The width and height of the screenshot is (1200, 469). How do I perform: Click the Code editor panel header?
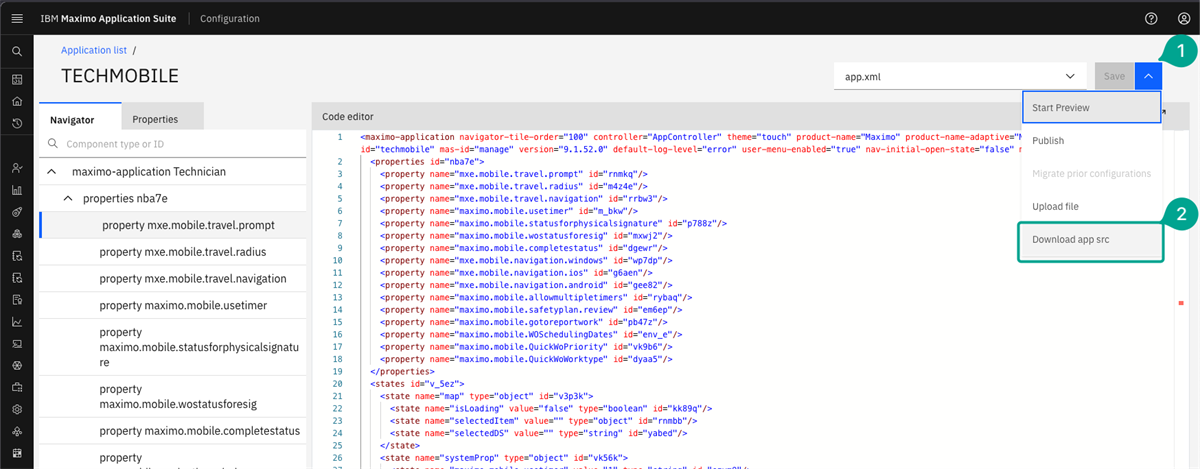pos(348,116)
